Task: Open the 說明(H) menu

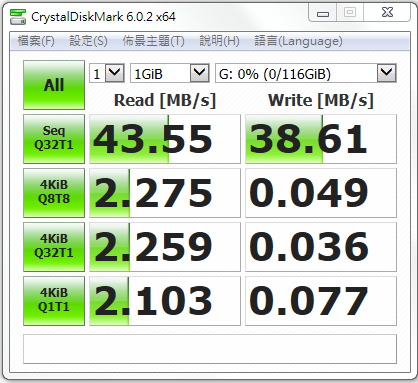Action: pyautogui.click(x=219, y=41)
